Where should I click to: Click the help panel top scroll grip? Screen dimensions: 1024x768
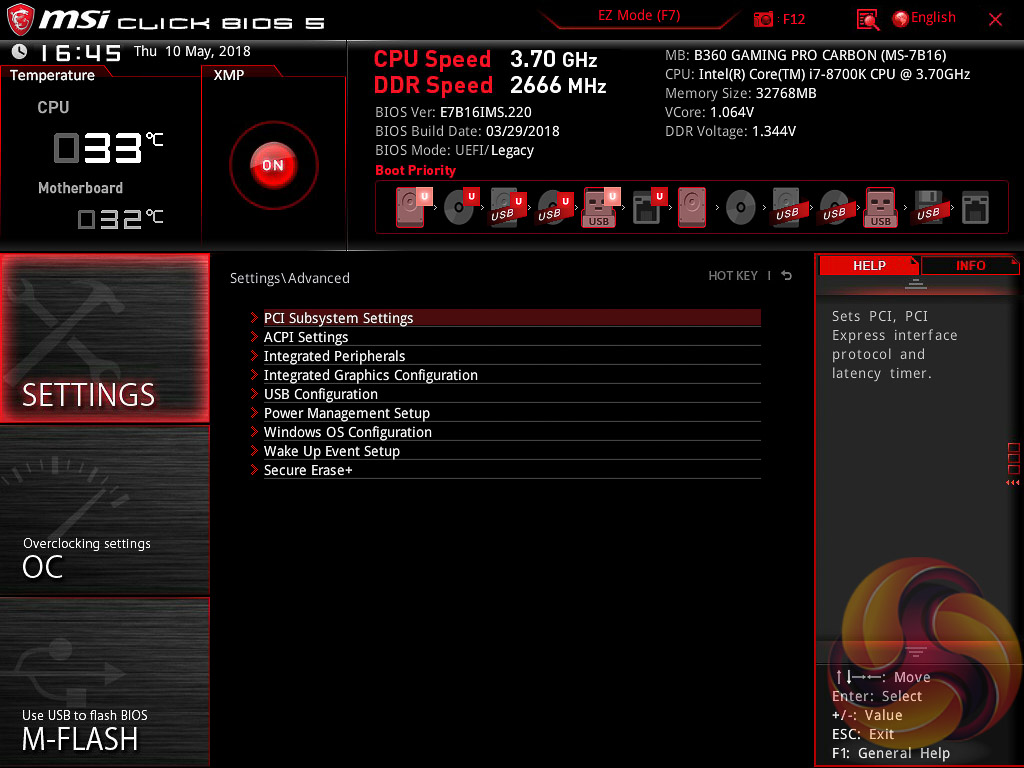(x=916, y=283)
